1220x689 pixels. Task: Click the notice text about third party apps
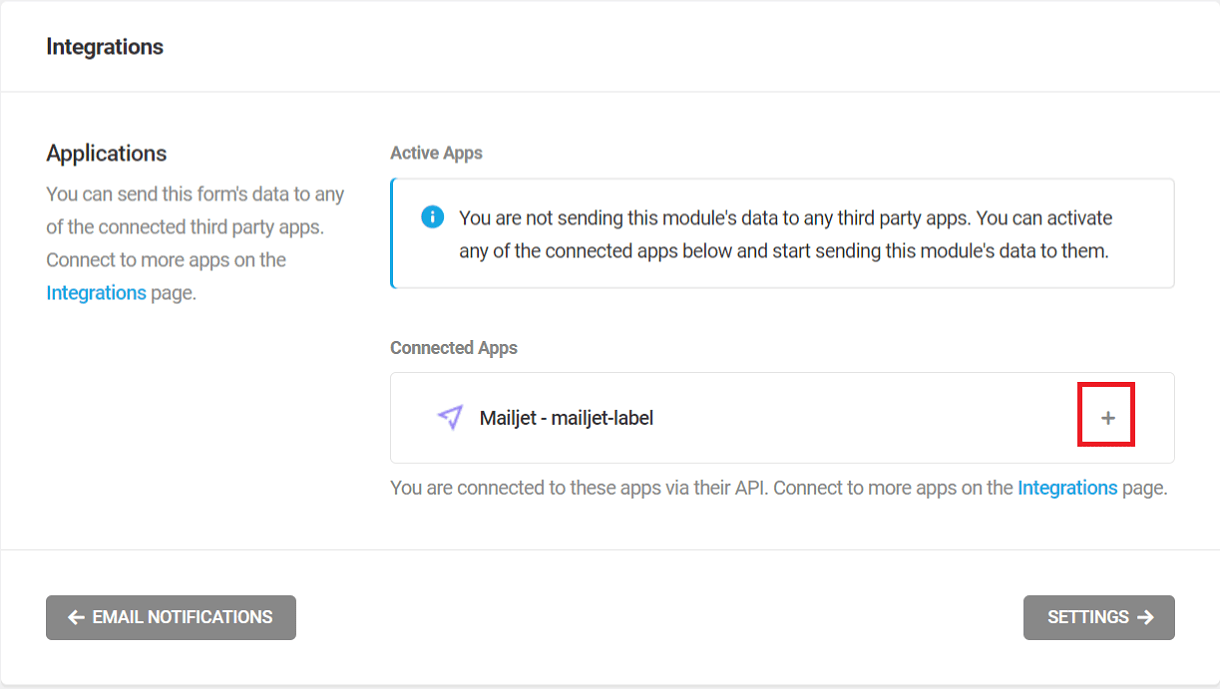point(785,234)
